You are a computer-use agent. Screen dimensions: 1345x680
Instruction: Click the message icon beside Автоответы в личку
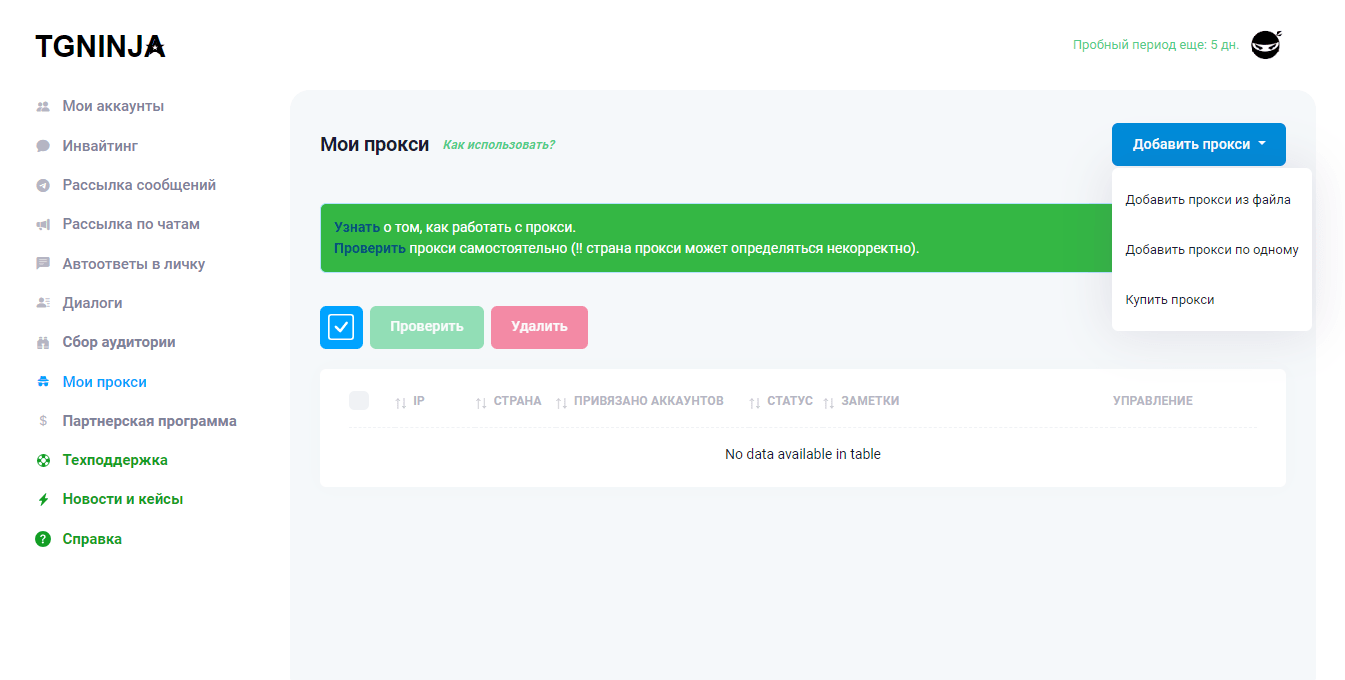click(x=43, y=264)
